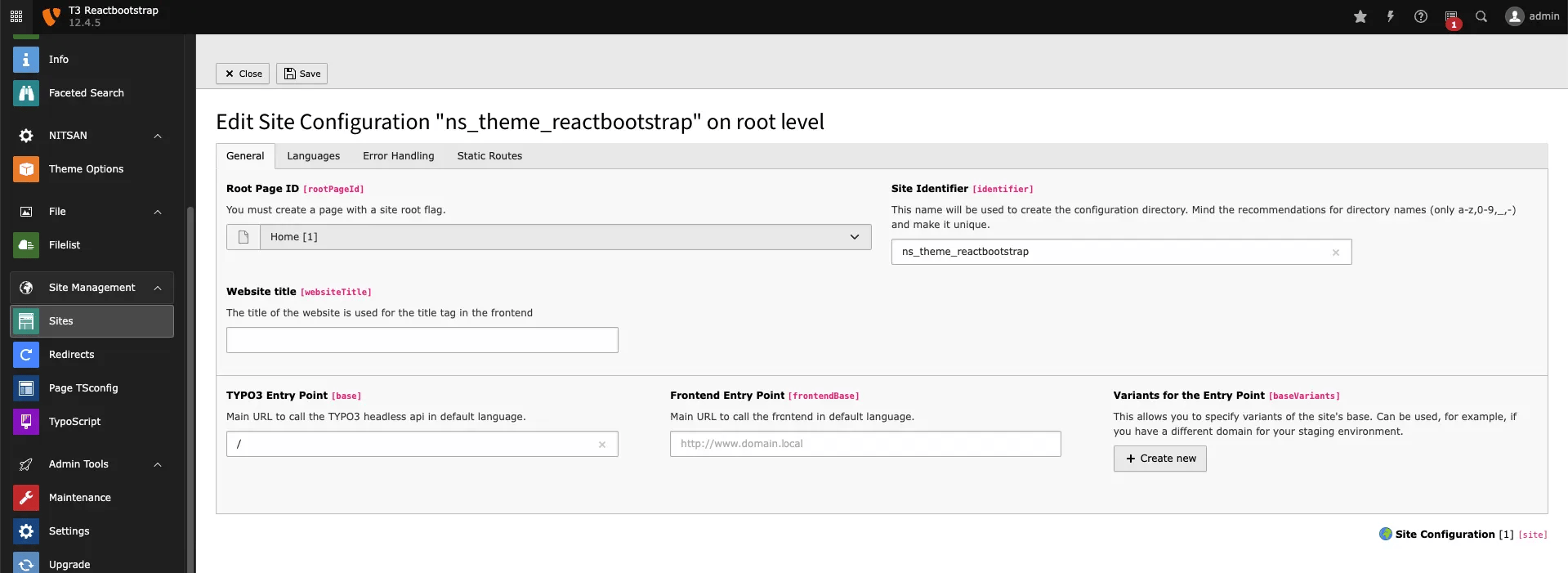Viewport: 1568px width, 573px height.
Task: Open the Faceted Search module
Action: tap(92, 93)
